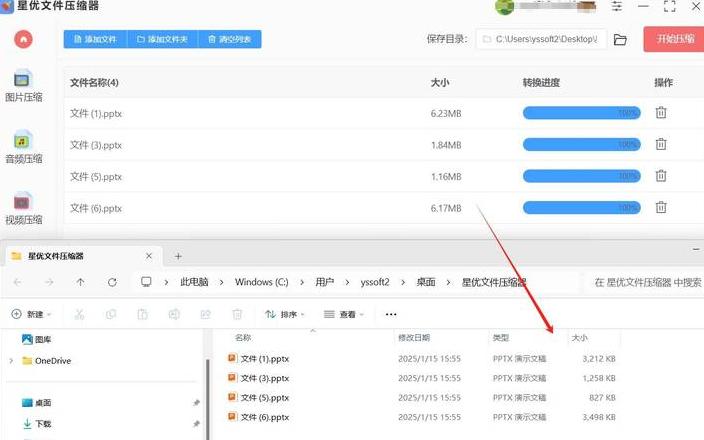Click the cut scissors icon in Explorer
704x440 pixels.
79,314
